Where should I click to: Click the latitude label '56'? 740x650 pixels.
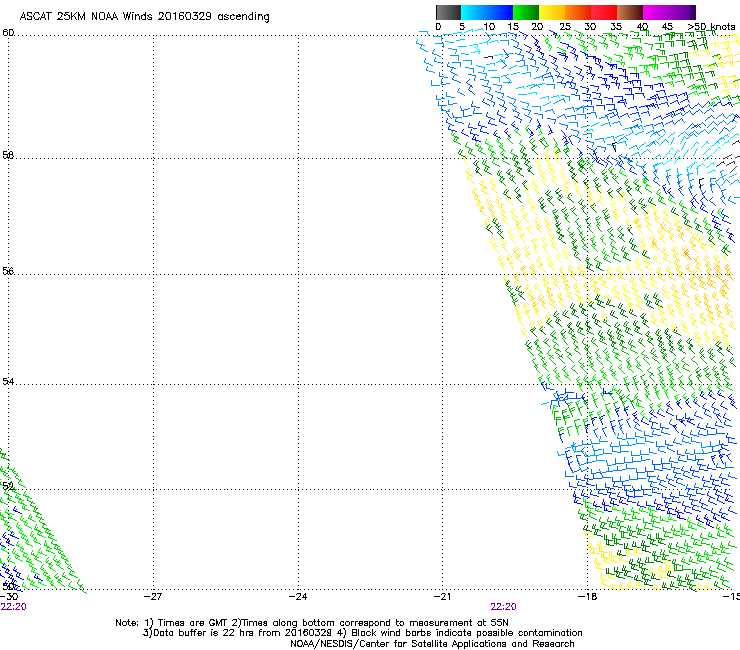[x=8, y=271]
